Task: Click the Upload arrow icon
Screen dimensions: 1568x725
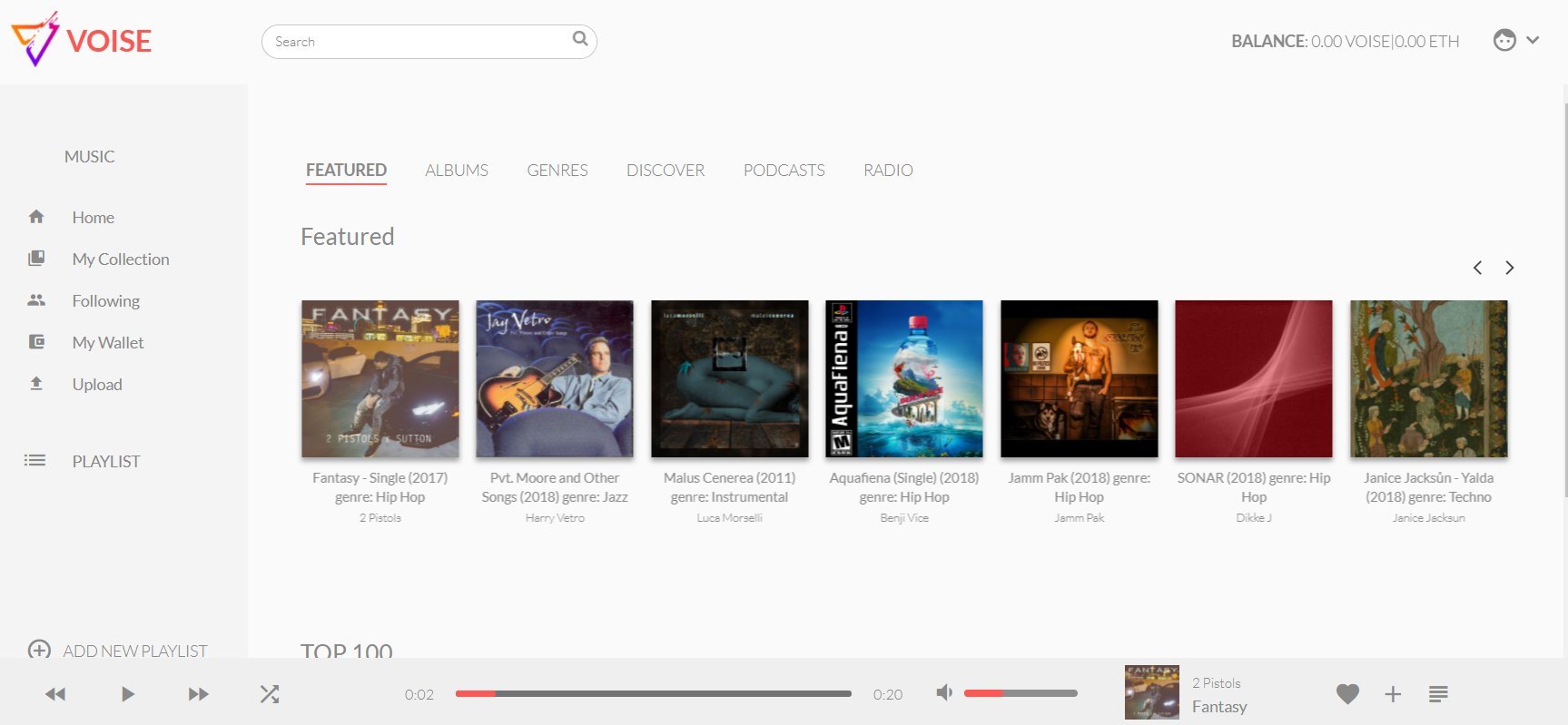Action: pyautogui.click(x=36, y=384)
